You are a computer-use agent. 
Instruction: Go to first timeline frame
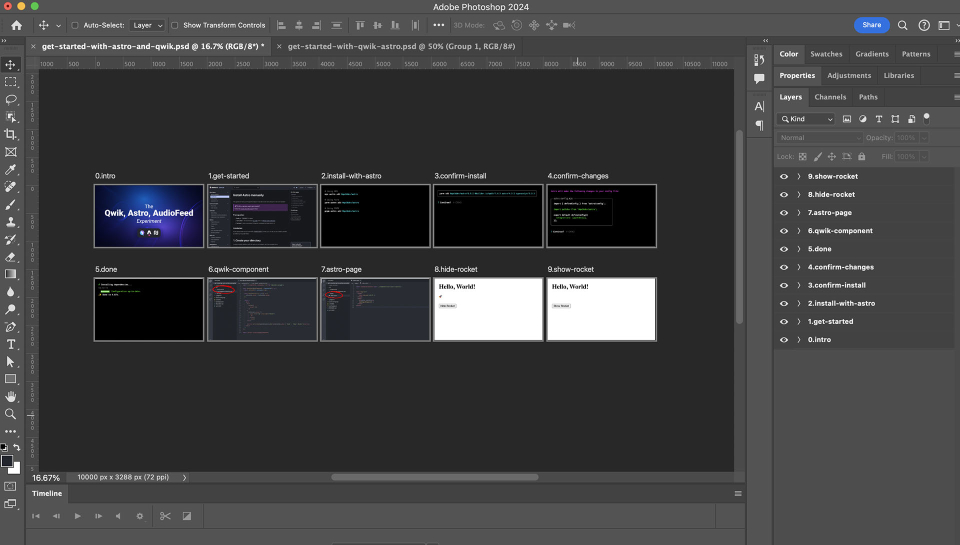click(x=36, y=516)
